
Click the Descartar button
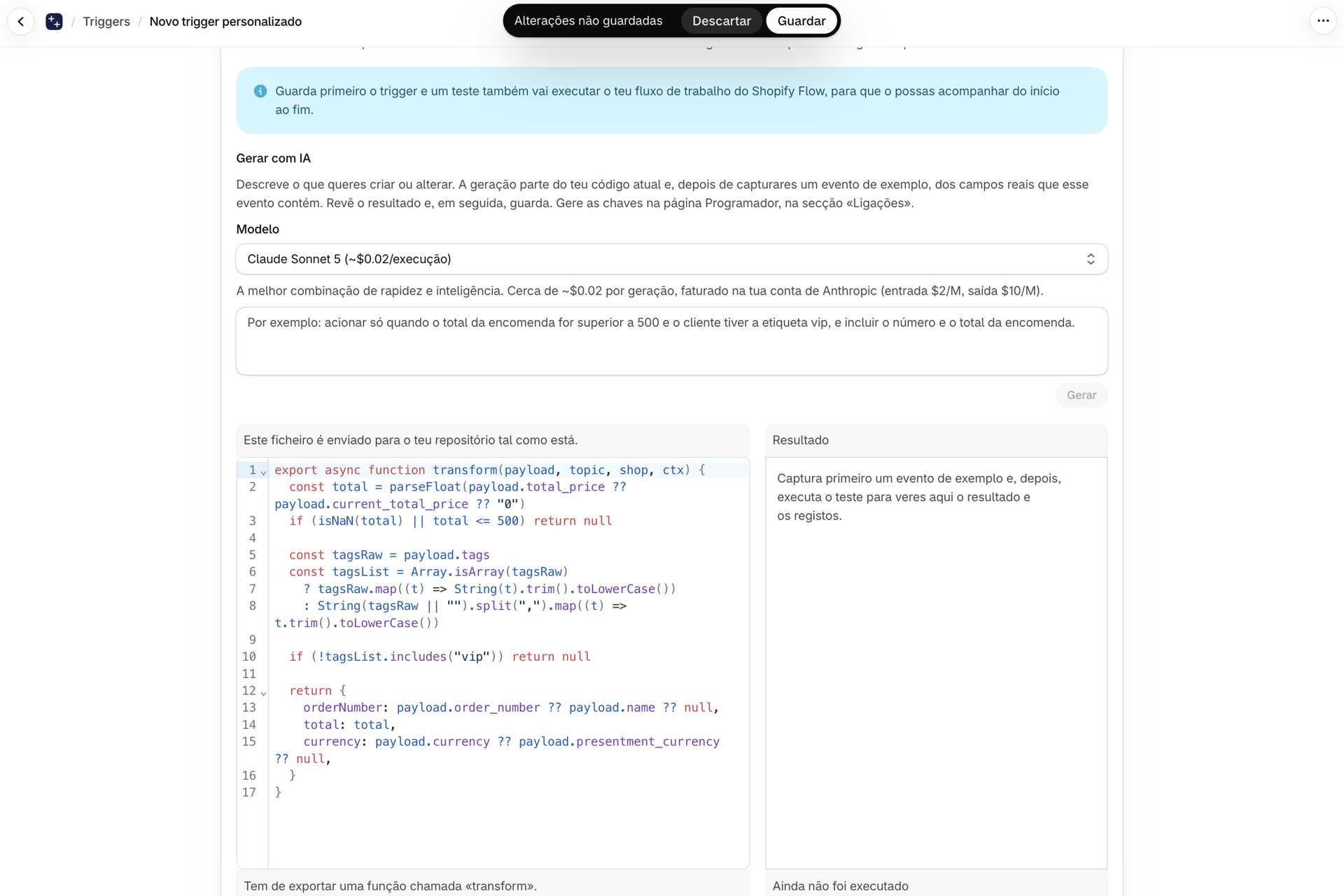pos(721,21)
